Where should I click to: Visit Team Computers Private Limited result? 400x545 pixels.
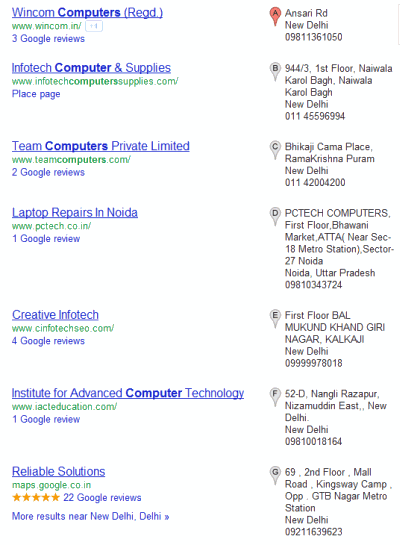[101, 146]
